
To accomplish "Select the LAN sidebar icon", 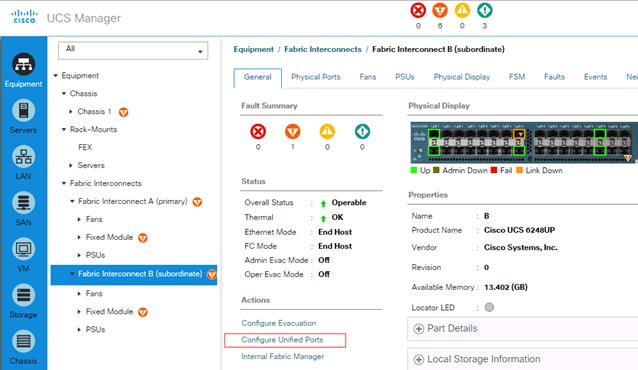I will 23,162.
